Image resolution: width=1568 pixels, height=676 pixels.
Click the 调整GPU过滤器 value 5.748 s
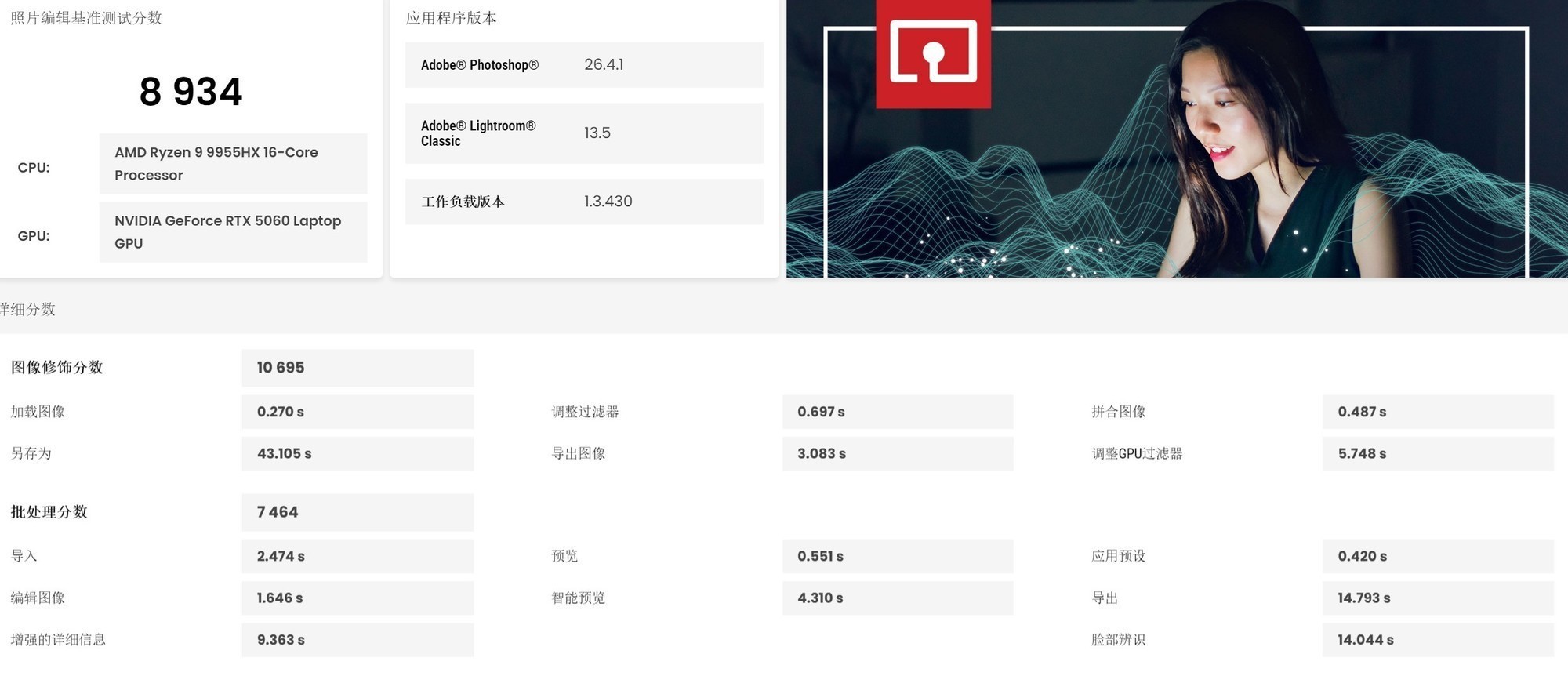[1437, 454]
